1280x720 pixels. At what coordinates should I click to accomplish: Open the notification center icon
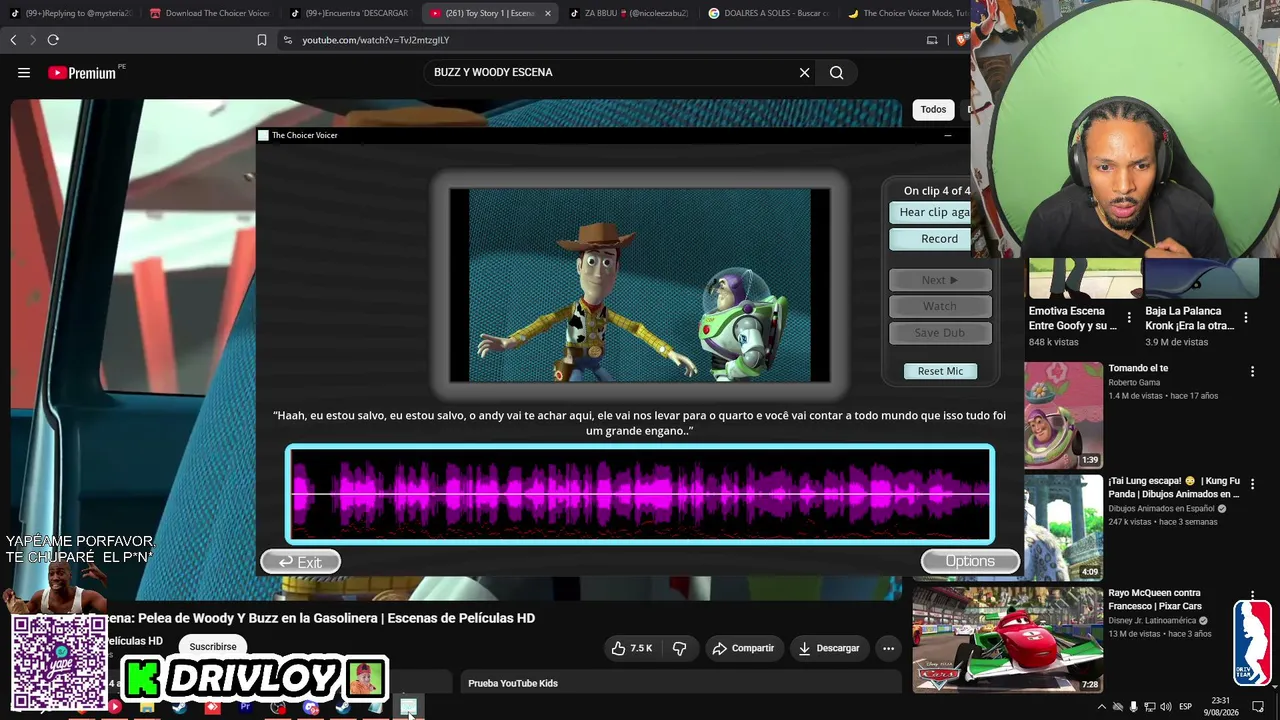(1258, 707)
